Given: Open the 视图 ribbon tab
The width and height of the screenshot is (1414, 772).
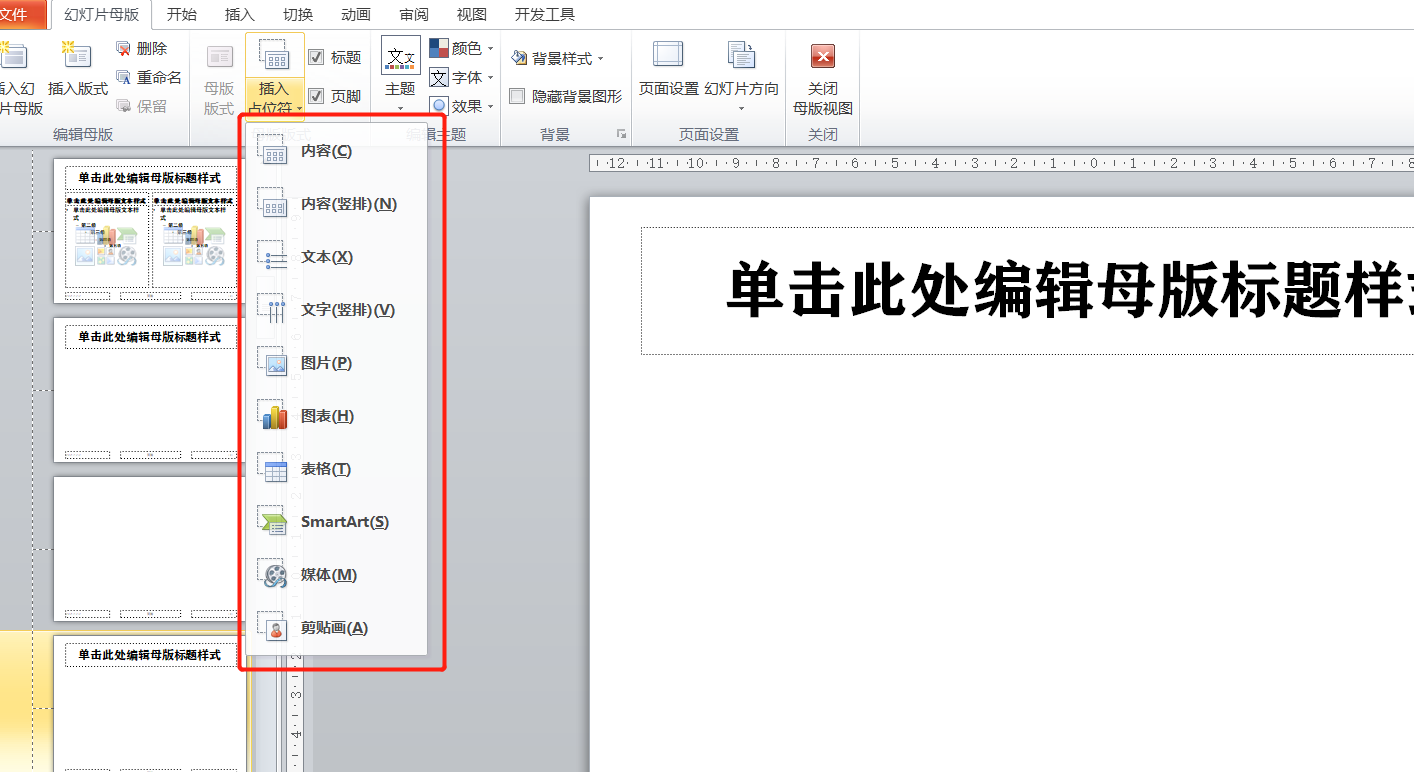Looking at the screenshot, I should (471, 14).
